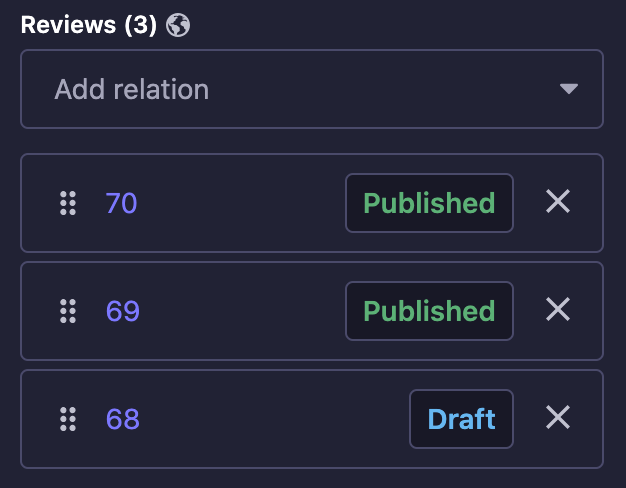The height and width of the screenshot is (488, 626).
Task: Select the Published status of relation 69
Action: [429, 311]
